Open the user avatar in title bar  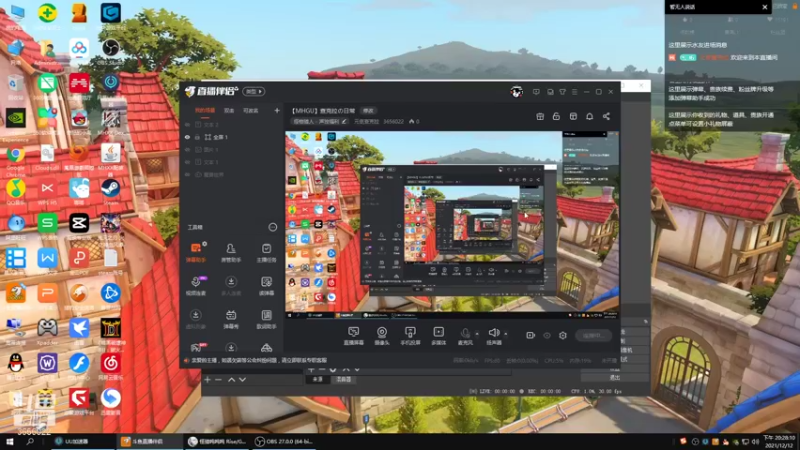pyautogui.click(x=516, y=92)
